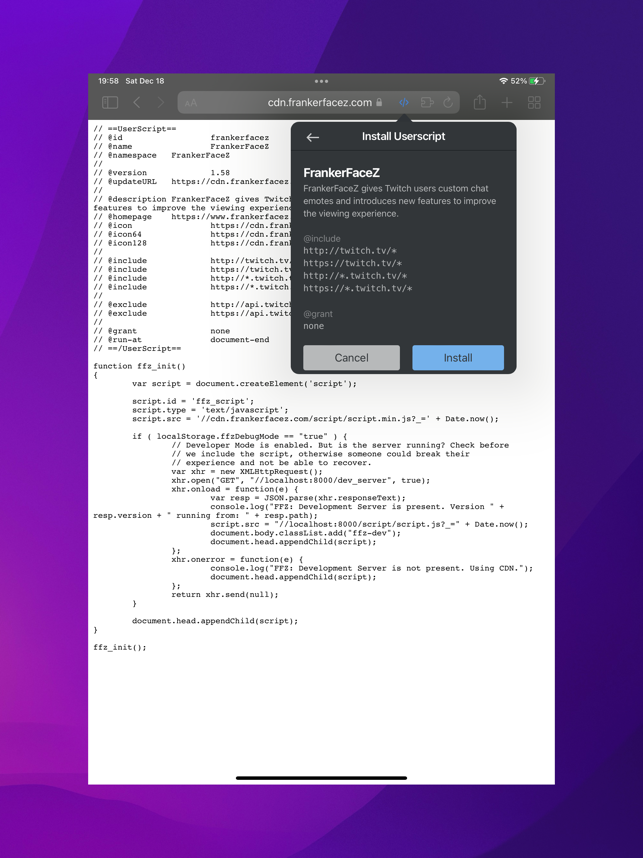Click the home indicator bar at the bottom
The width and height of the screenshot is (643, 858).
pyautogui.click(x=321, y=778)
